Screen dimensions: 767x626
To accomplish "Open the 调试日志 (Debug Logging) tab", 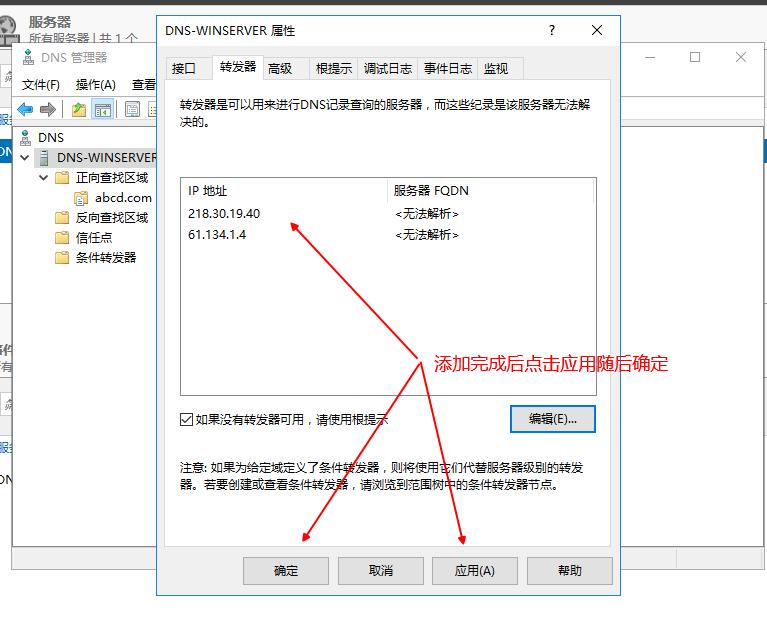I will click(388, 68).
